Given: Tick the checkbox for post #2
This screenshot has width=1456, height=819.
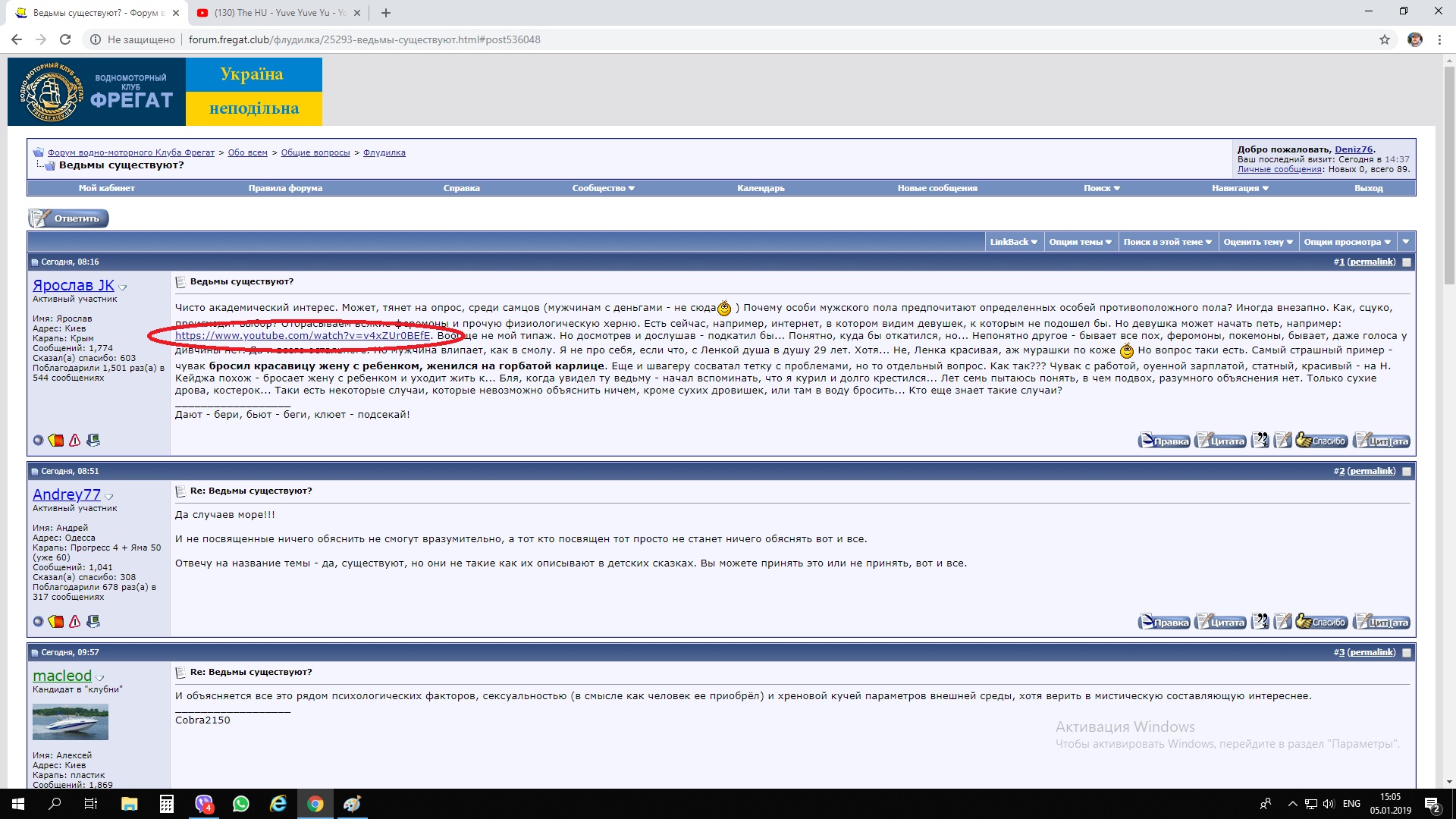Looking at the screenshot, I should (x=1407, y=472).
